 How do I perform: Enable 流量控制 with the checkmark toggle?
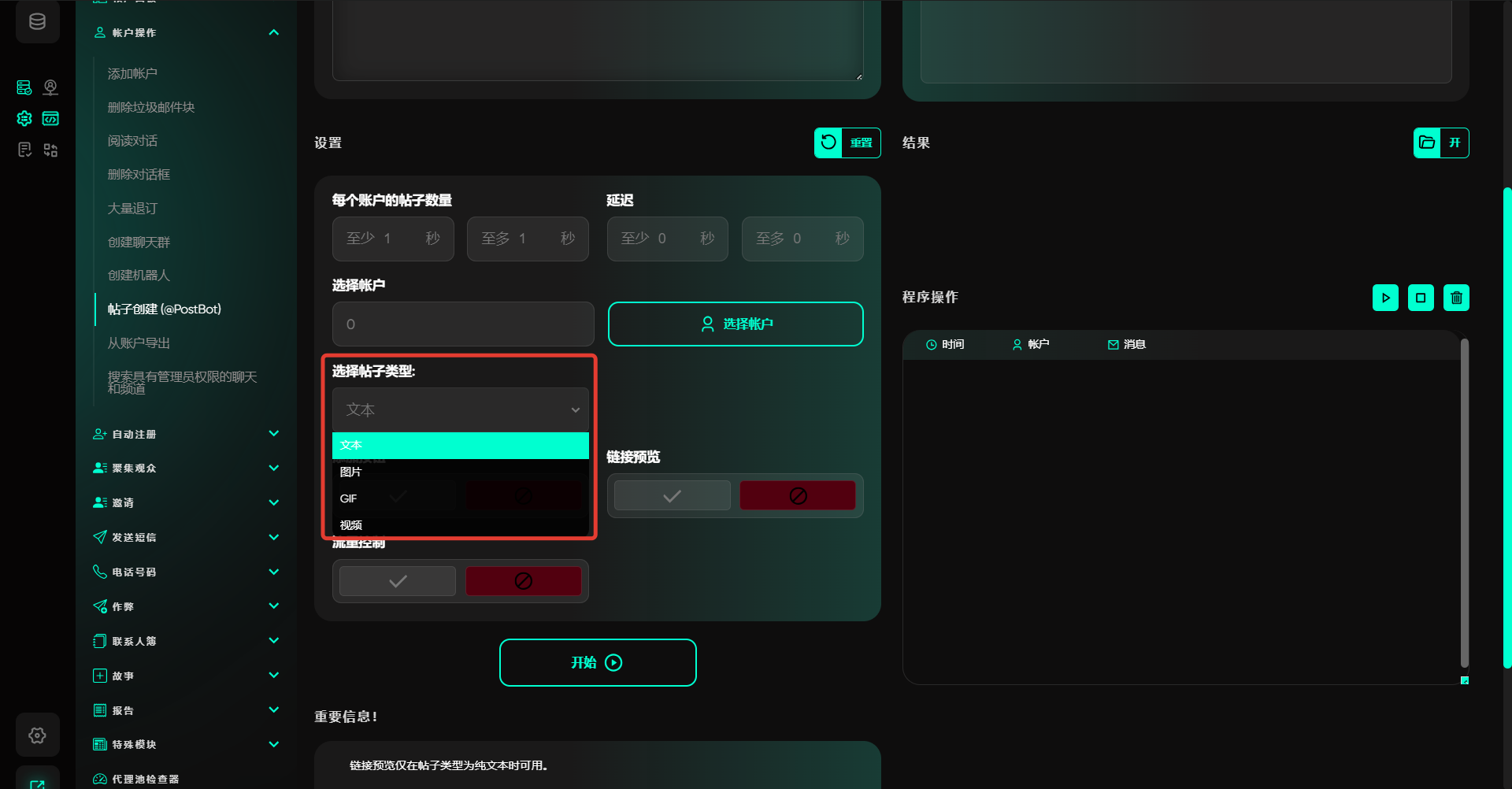point(398,581)
